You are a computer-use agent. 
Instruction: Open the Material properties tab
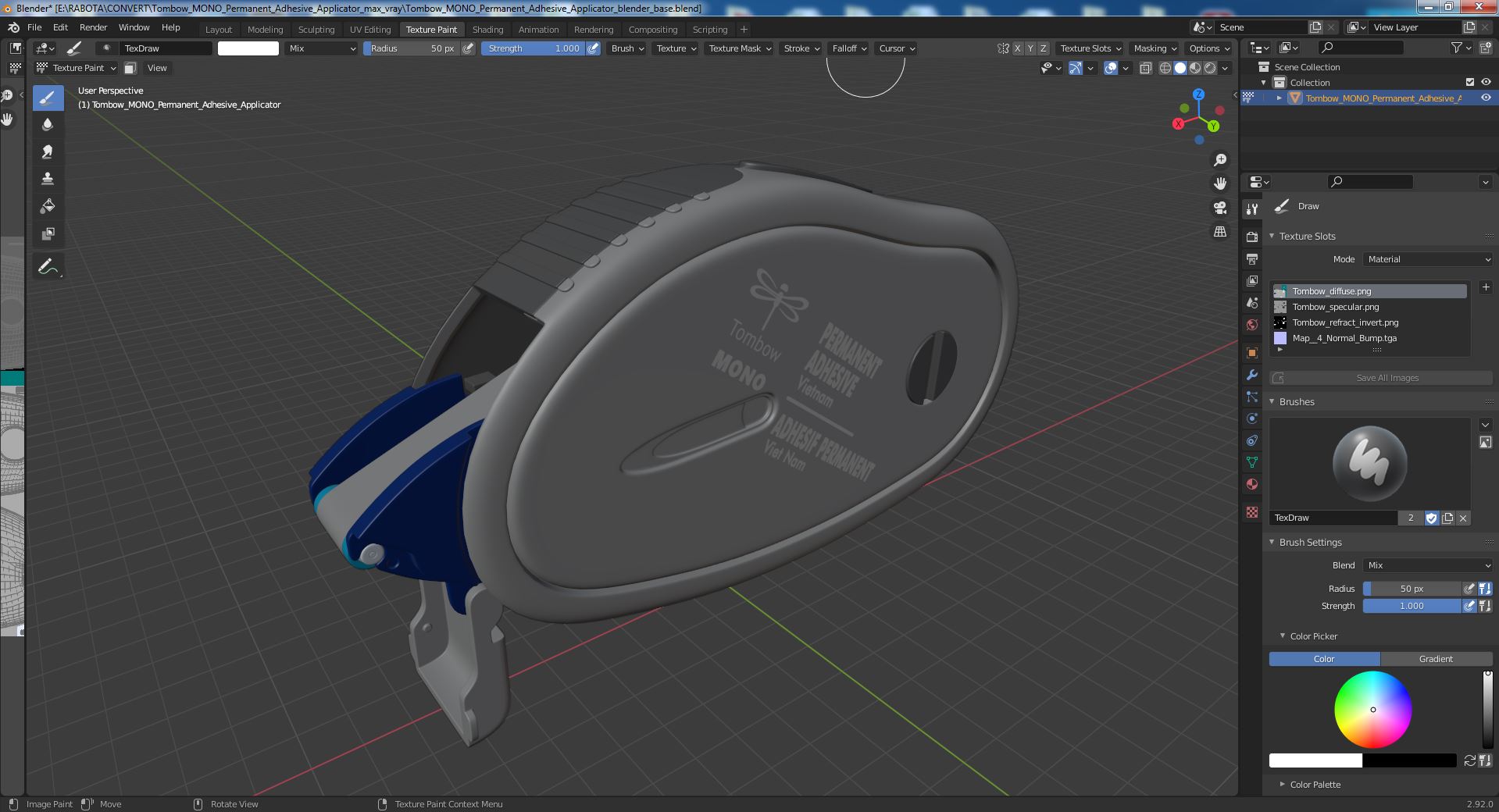click(x=1252, y=484)
